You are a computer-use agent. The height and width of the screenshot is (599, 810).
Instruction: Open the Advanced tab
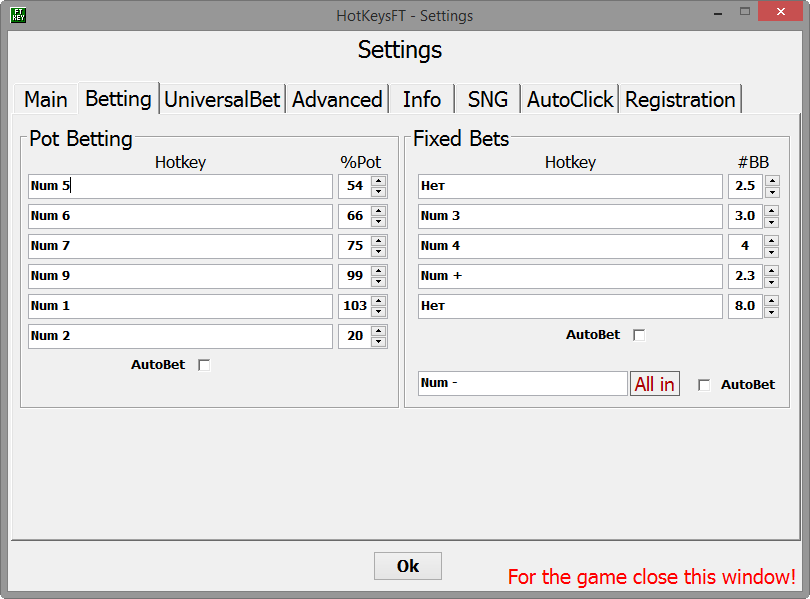[x=337, y=99]
